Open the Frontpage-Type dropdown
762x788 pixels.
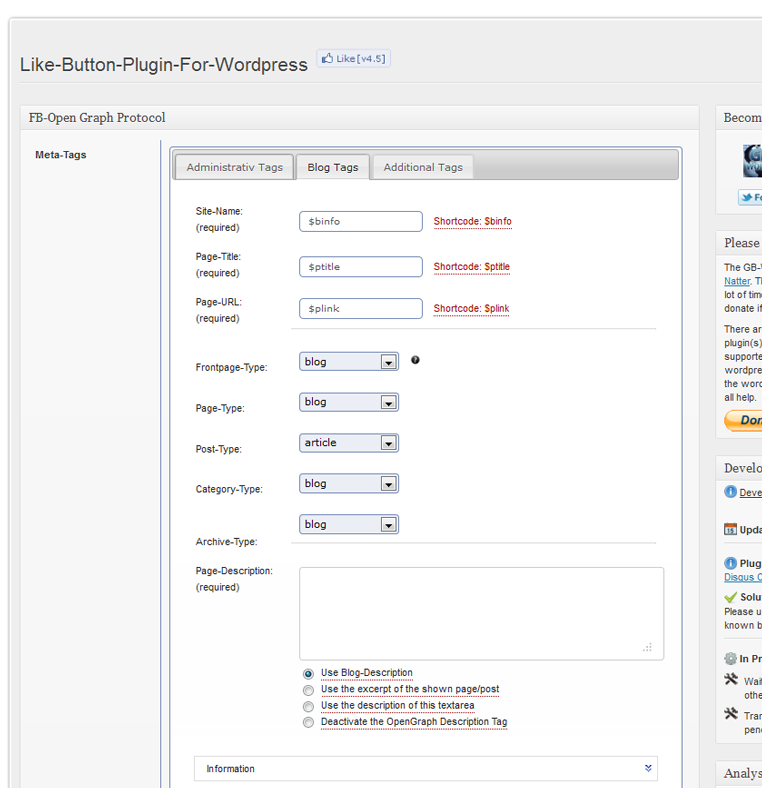tap(348, 362)
